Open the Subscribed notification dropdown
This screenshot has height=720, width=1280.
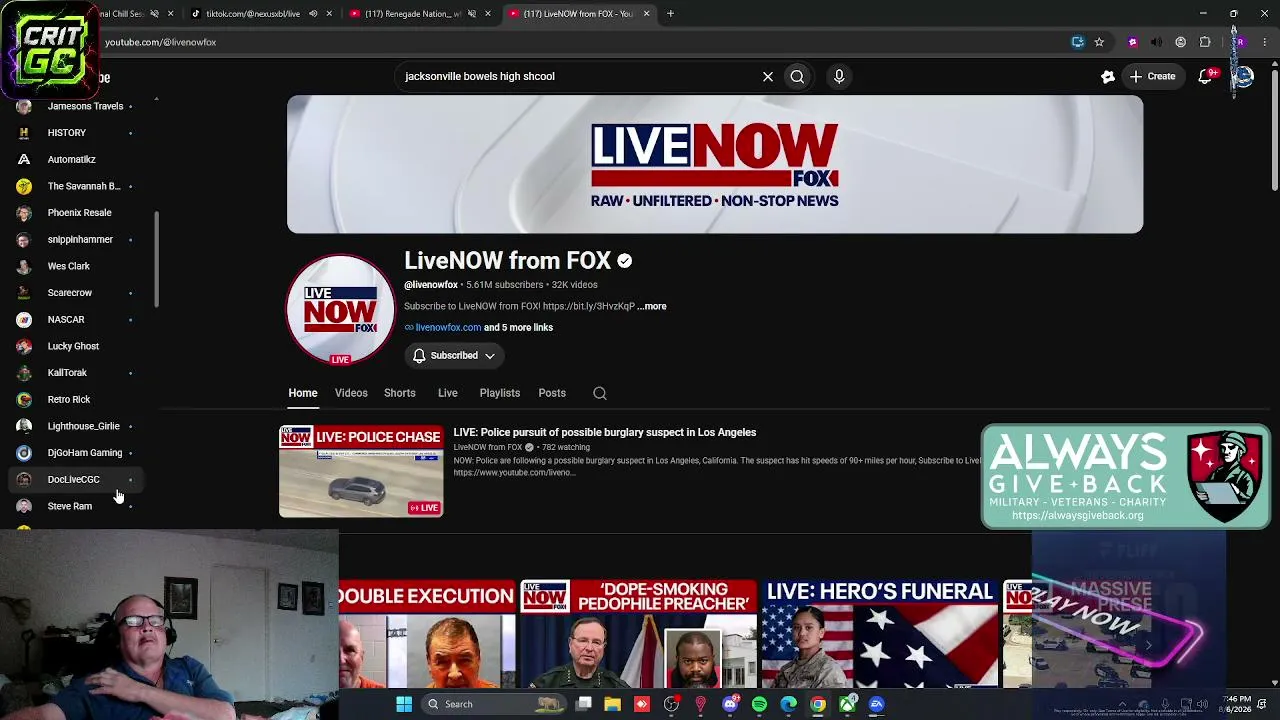click(x=453, y=355)
